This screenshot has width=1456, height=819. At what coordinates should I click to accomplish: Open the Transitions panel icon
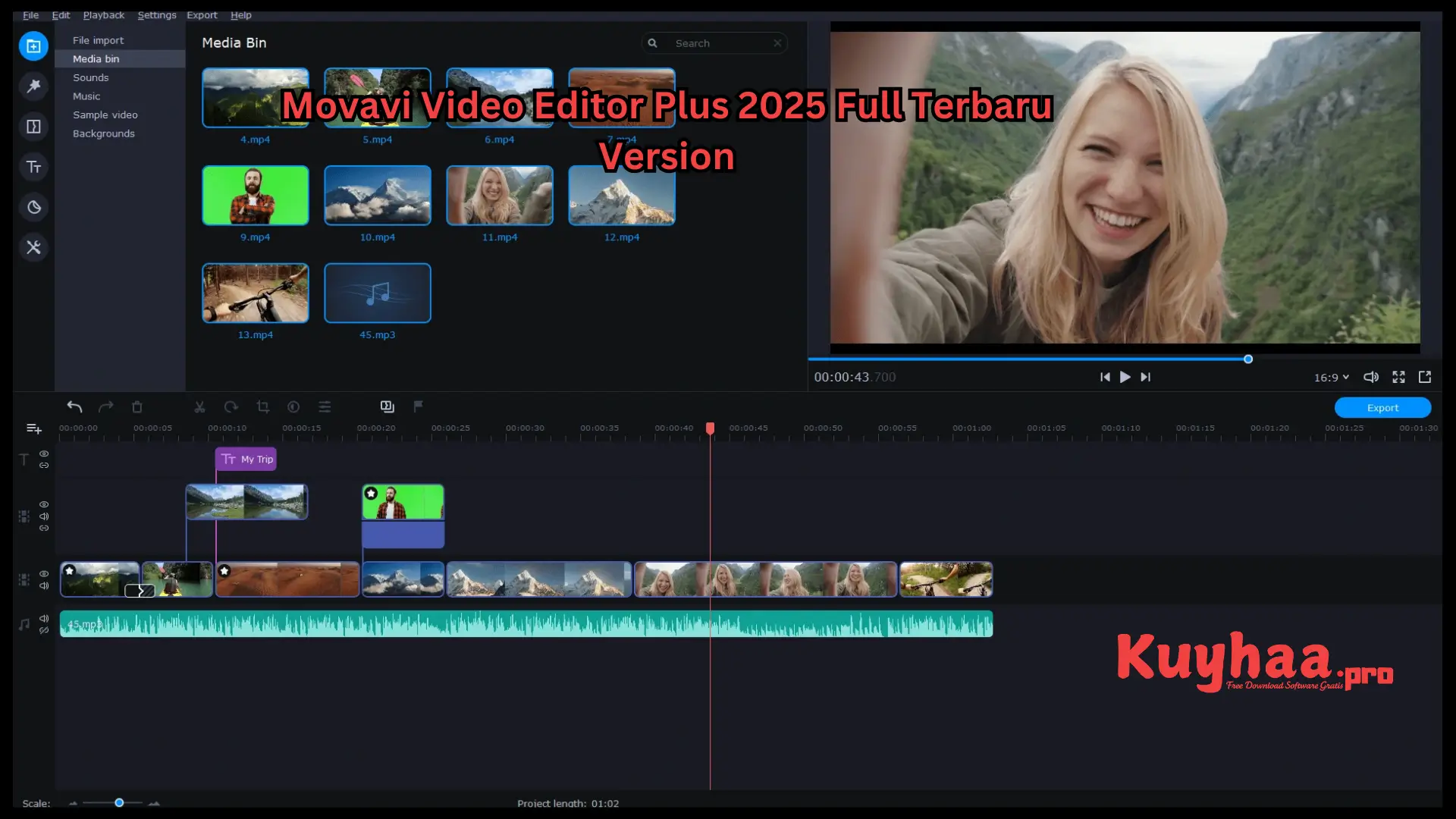point(33,127)
